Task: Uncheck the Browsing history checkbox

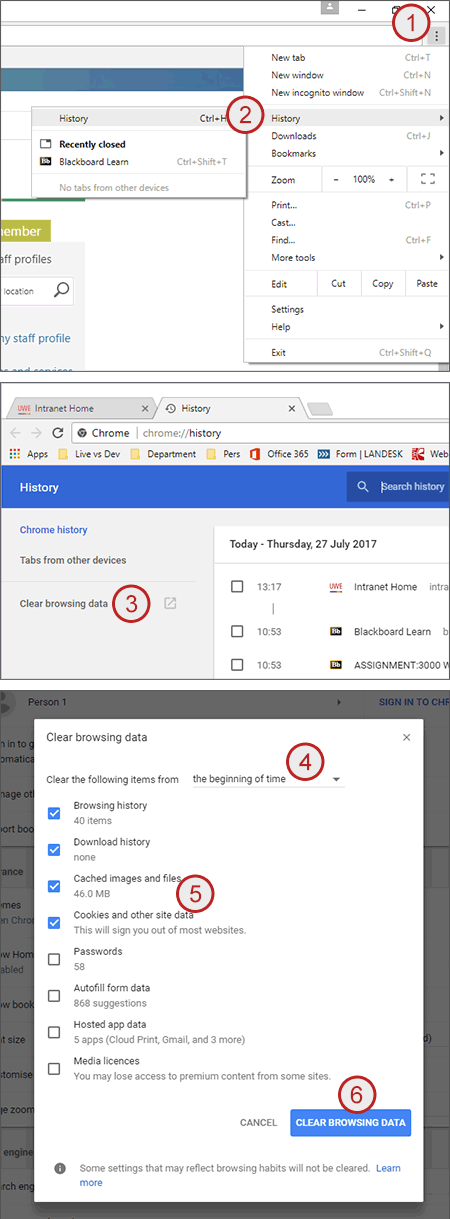Action: [x=54, y=813]
